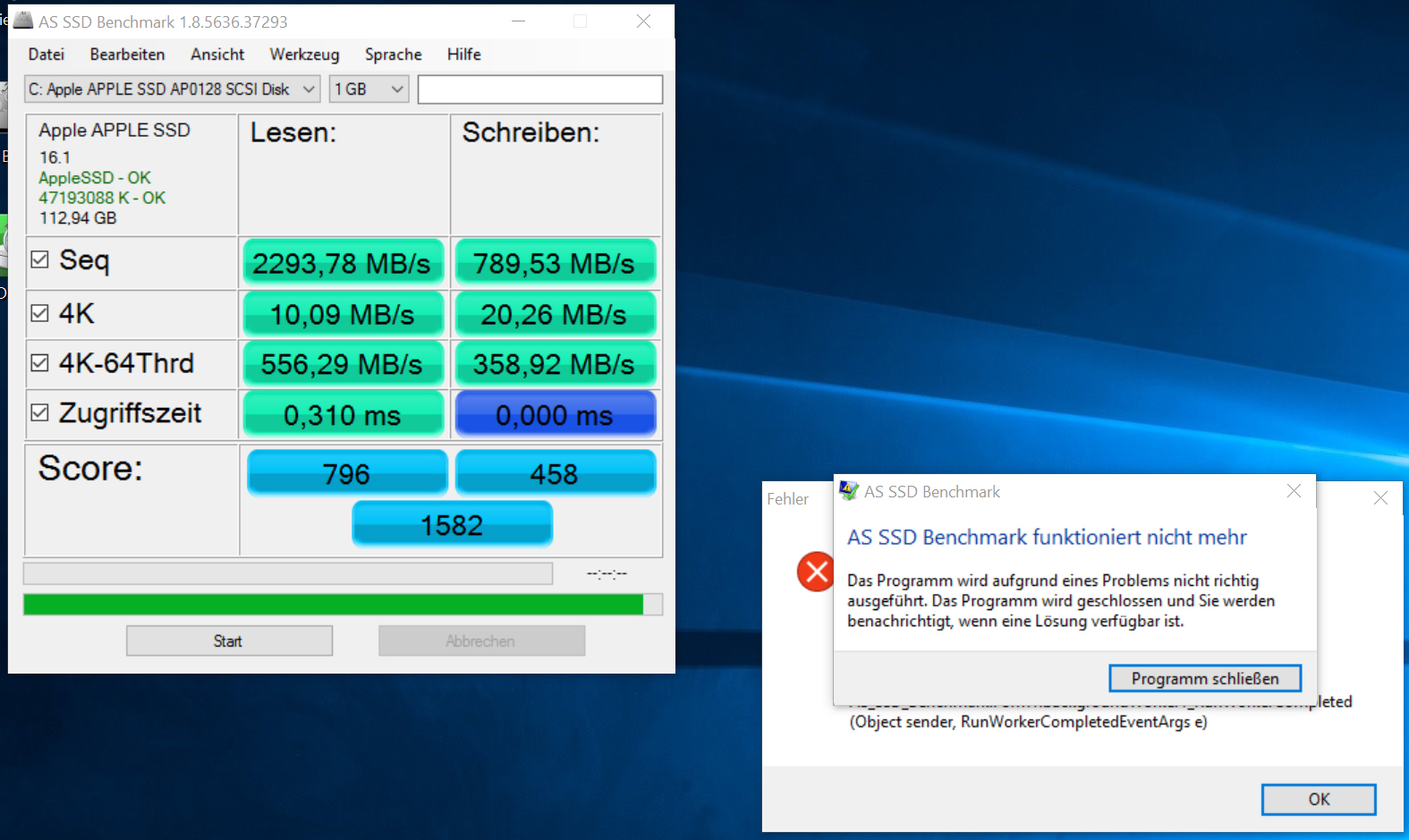The height and width of the screenshot is (840, 1409).
Task: Close the AS SSD Benchmark main window
Action: pyautogui.click(x=643, y=21)
